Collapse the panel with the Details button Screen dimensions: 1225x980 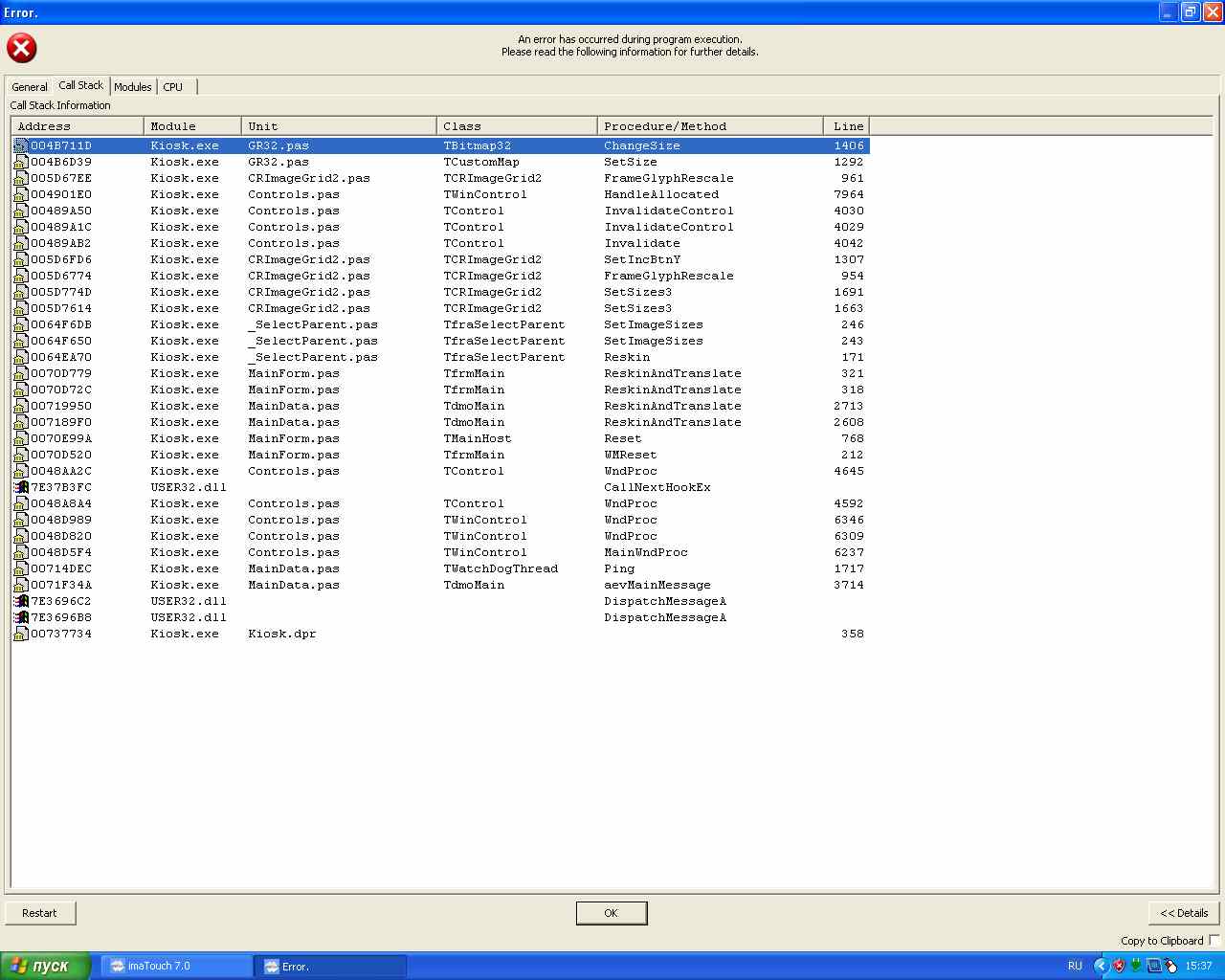[x=1184, y=913]
